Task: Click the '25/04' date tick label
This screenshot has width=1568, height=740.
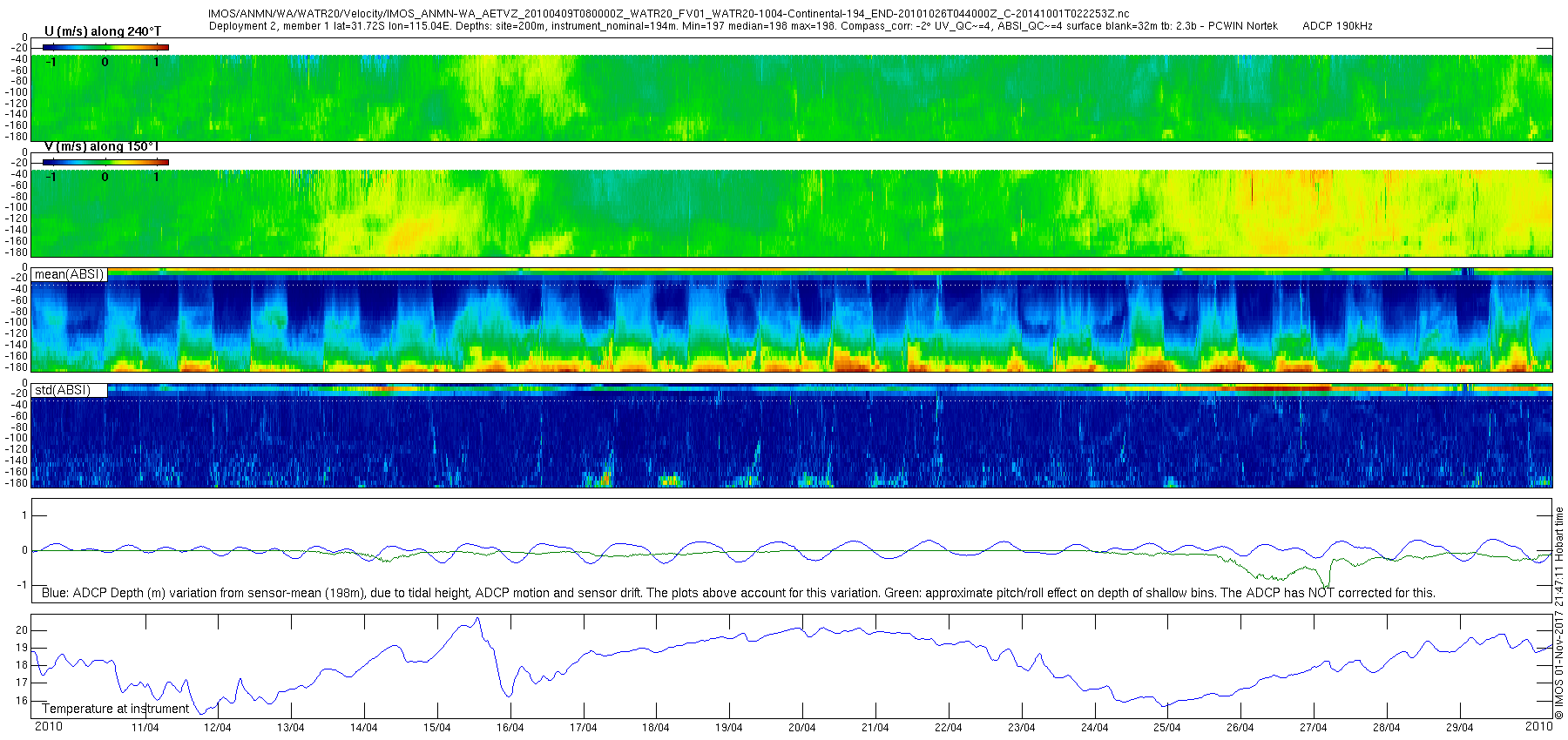Action: coord(1167,728)
